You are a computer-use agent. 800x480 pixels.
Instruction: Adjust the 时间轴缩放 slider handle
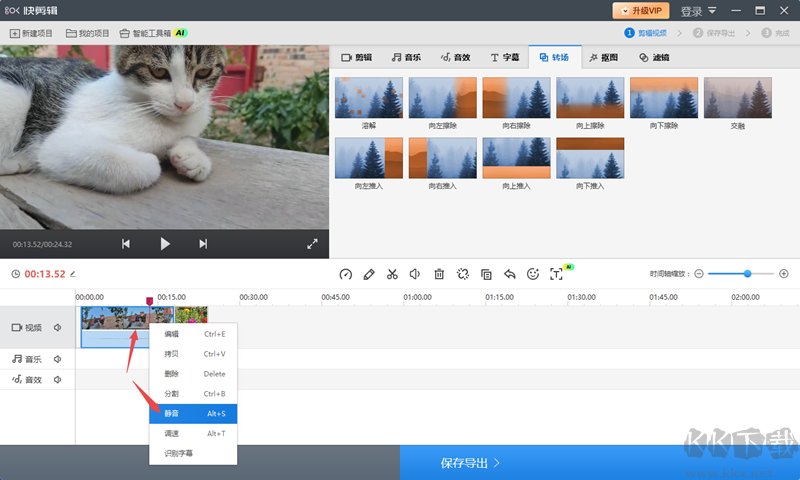tap(747, 274)
